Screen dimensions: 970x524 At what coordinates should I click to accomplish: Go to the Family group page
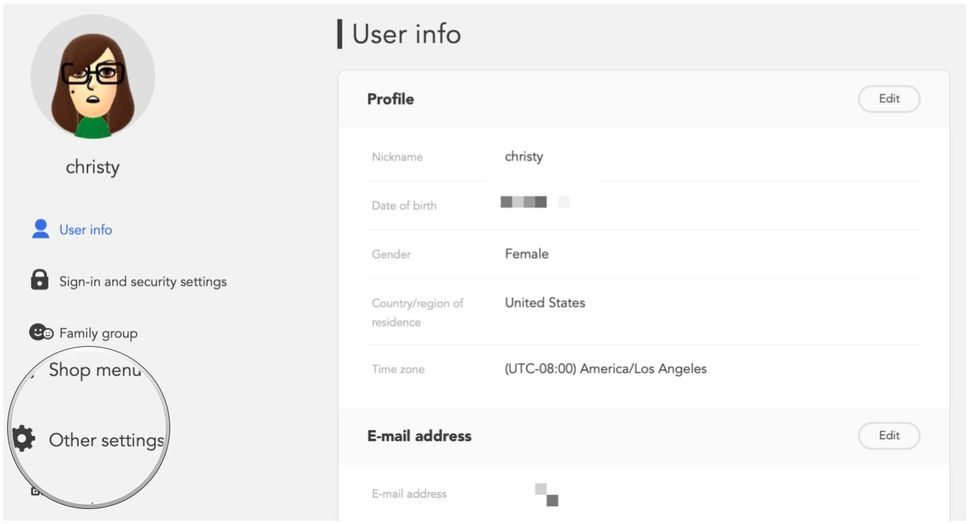pos(98,333)
